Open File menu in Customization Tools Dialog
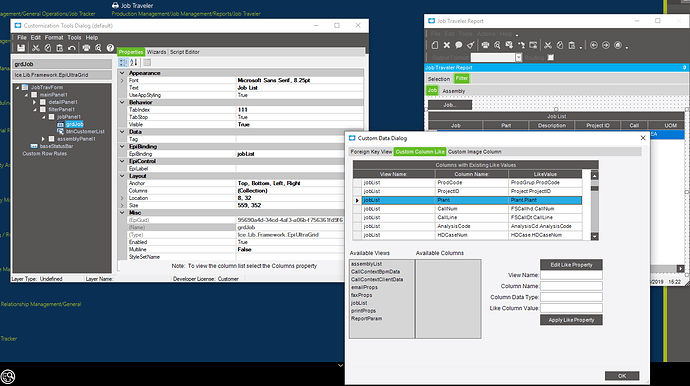Viewport: 690px width, 386px height. [22, 37]
